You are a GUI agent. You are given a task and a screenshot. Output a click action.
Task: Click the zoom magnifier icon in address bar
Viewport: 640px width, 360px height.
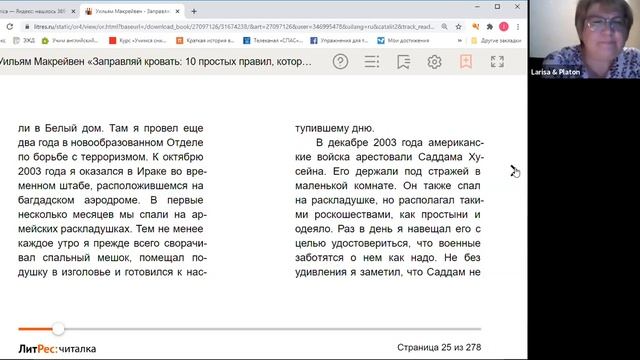click(444, 27)
